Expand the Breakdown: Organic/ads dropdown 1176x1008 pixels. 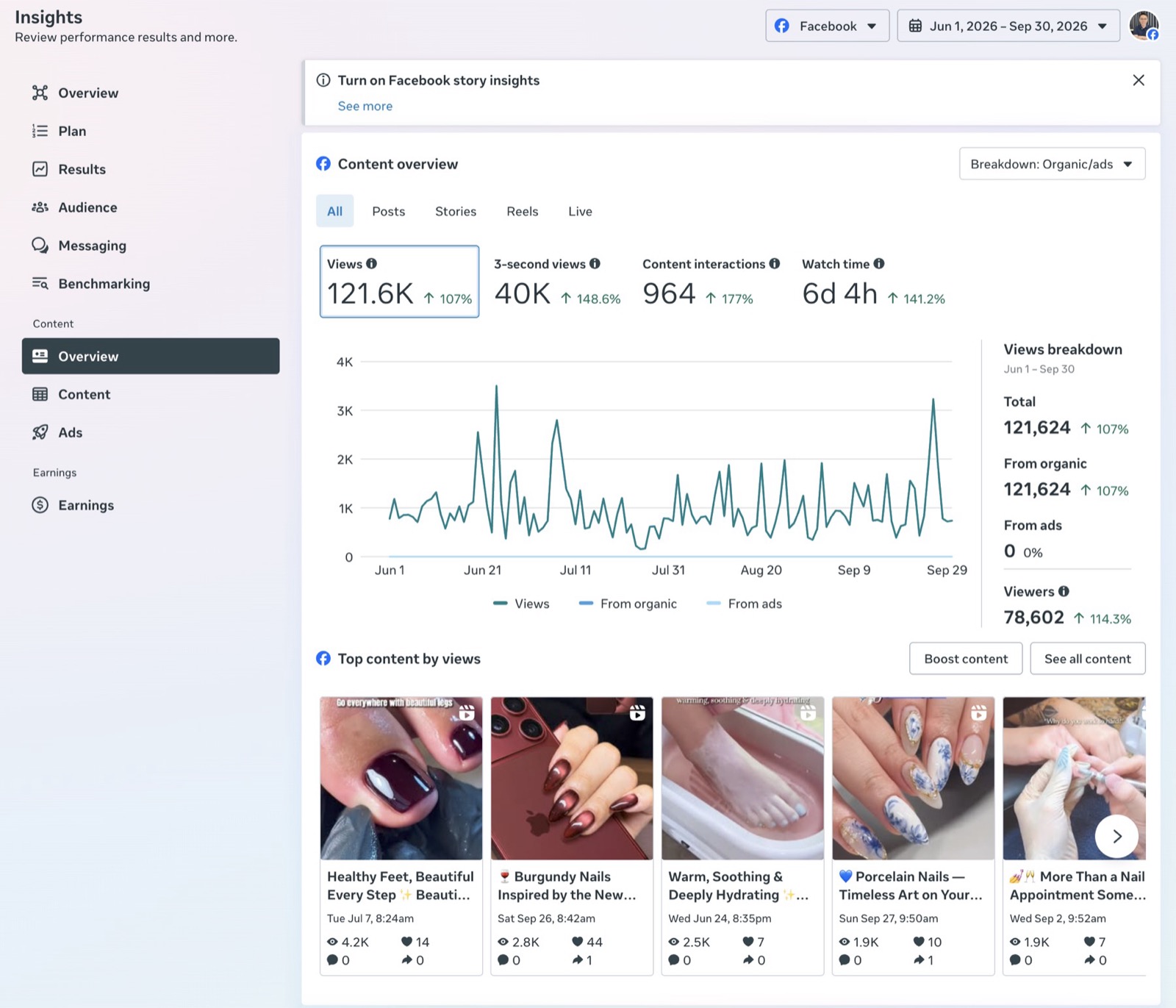[1052, 164]
